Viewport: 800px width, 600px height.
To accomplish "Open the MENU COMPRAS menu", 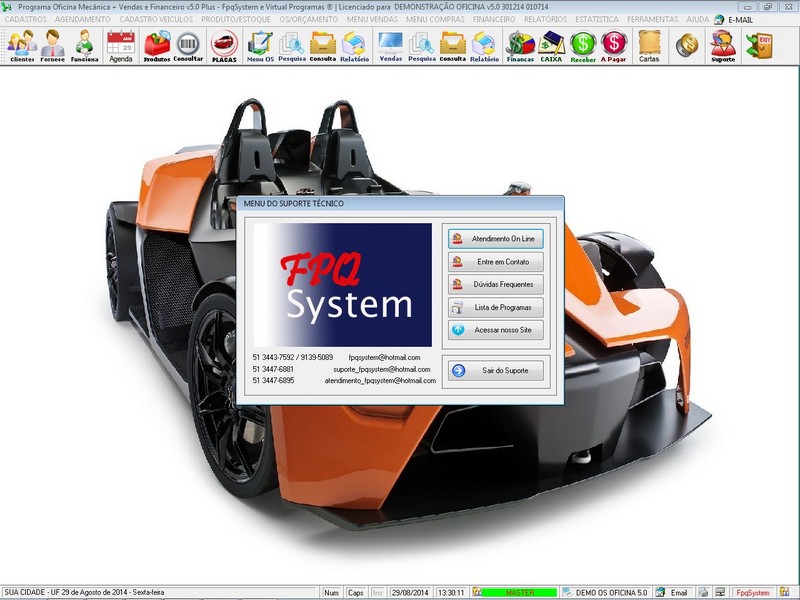I will click(x=435, y=19).
